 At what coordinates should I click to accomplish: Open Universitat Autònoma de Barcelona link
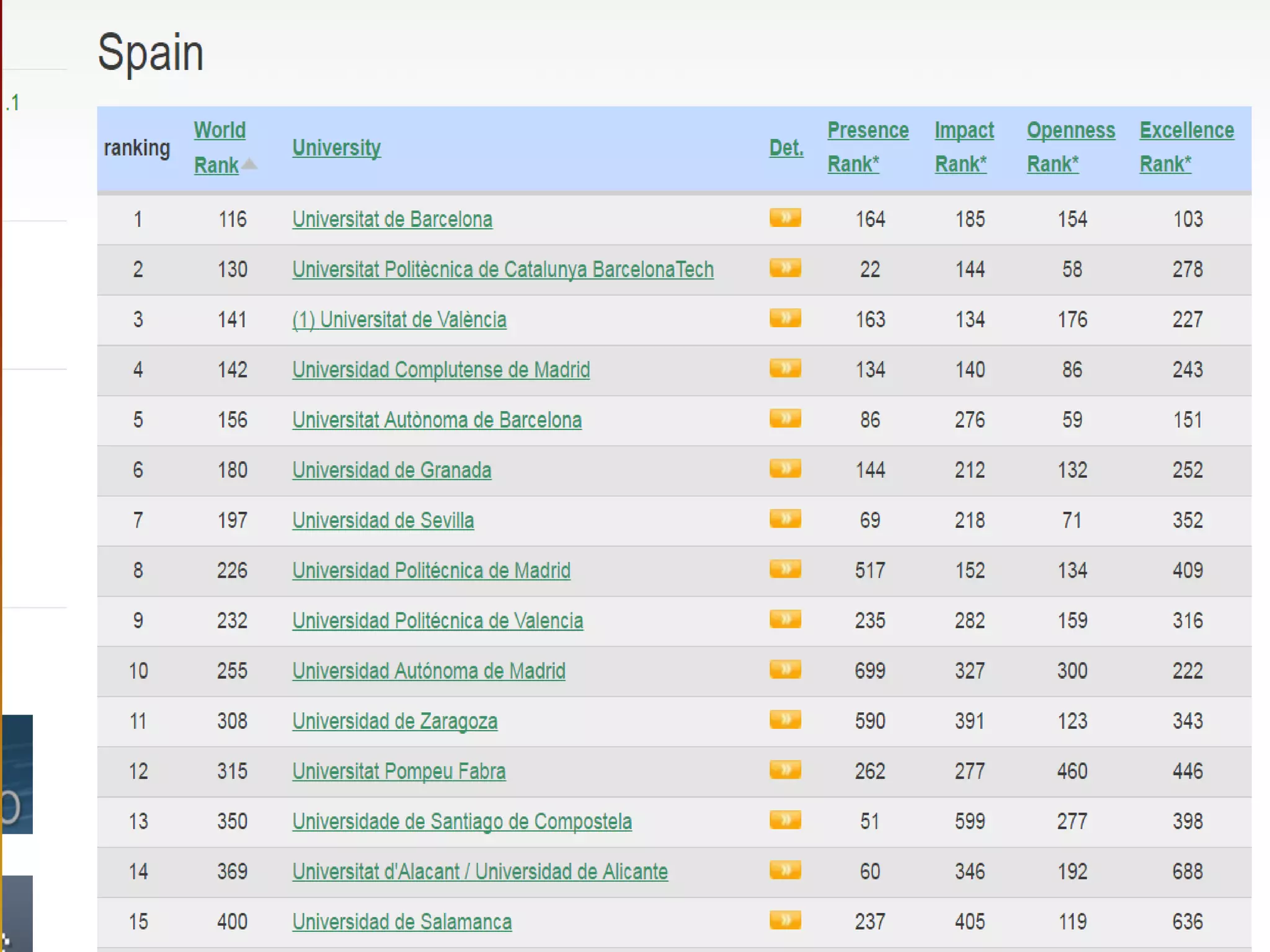point(437,420)
